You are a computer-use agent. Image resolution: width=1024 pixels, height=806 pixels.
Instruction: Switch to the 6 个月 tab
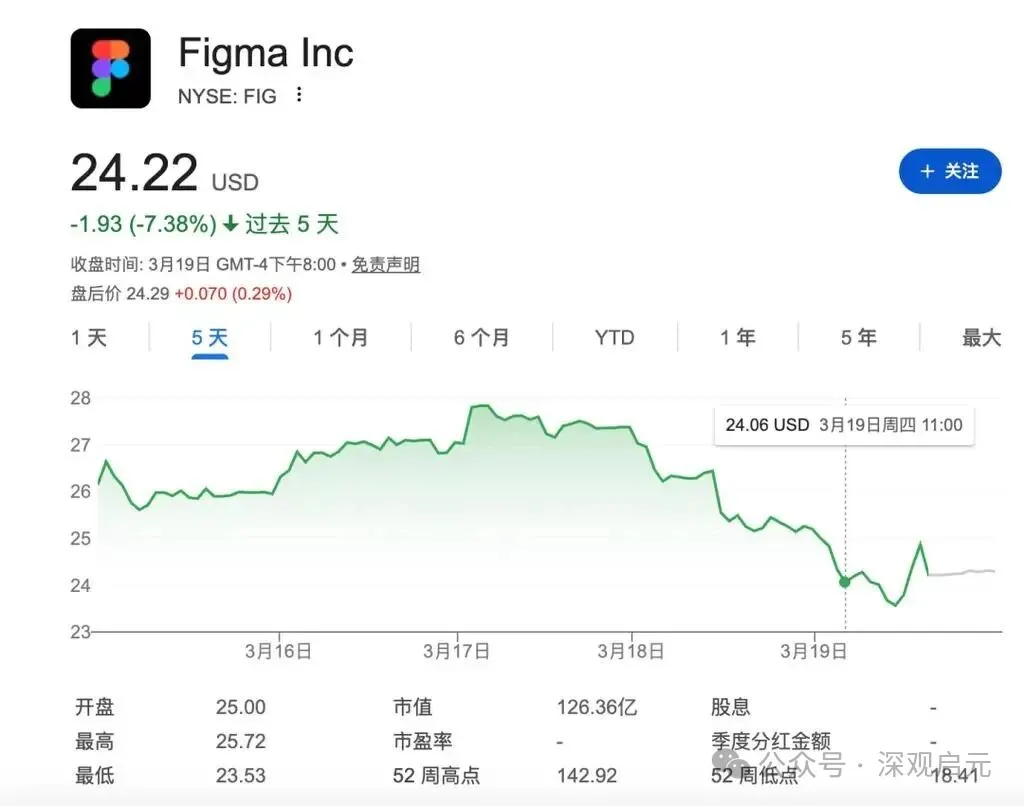(481, 338)
